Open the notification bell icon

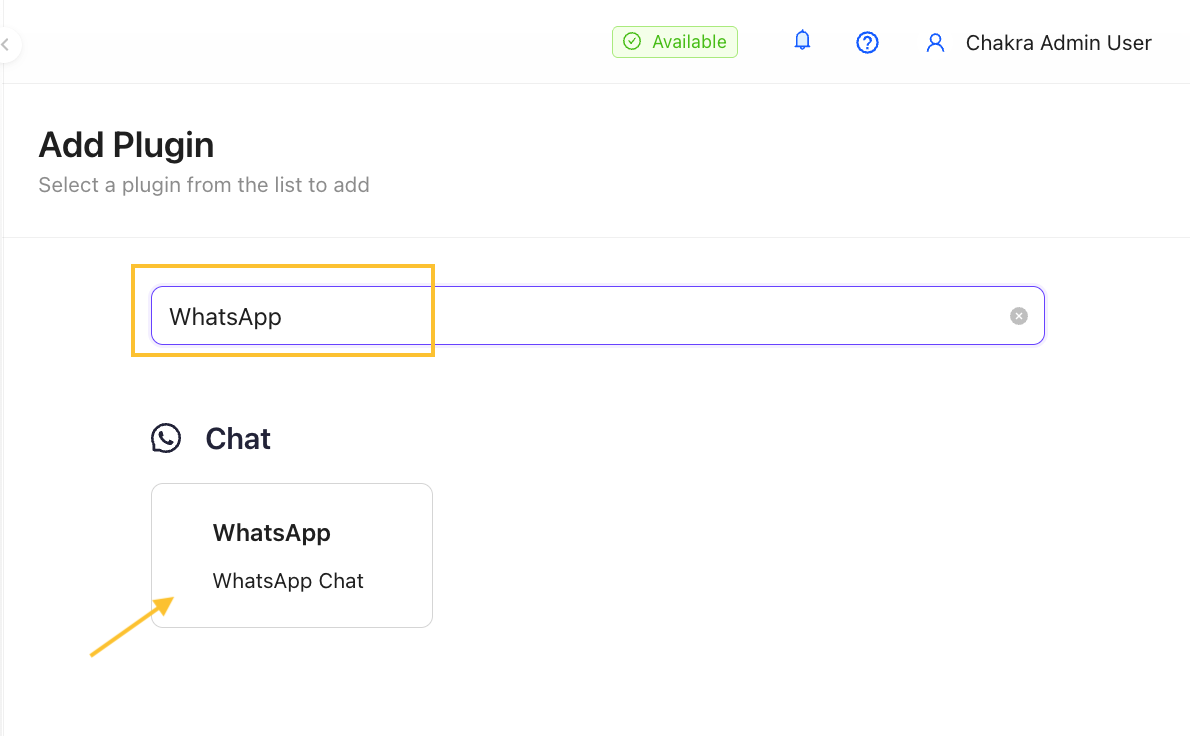[802, 42]
